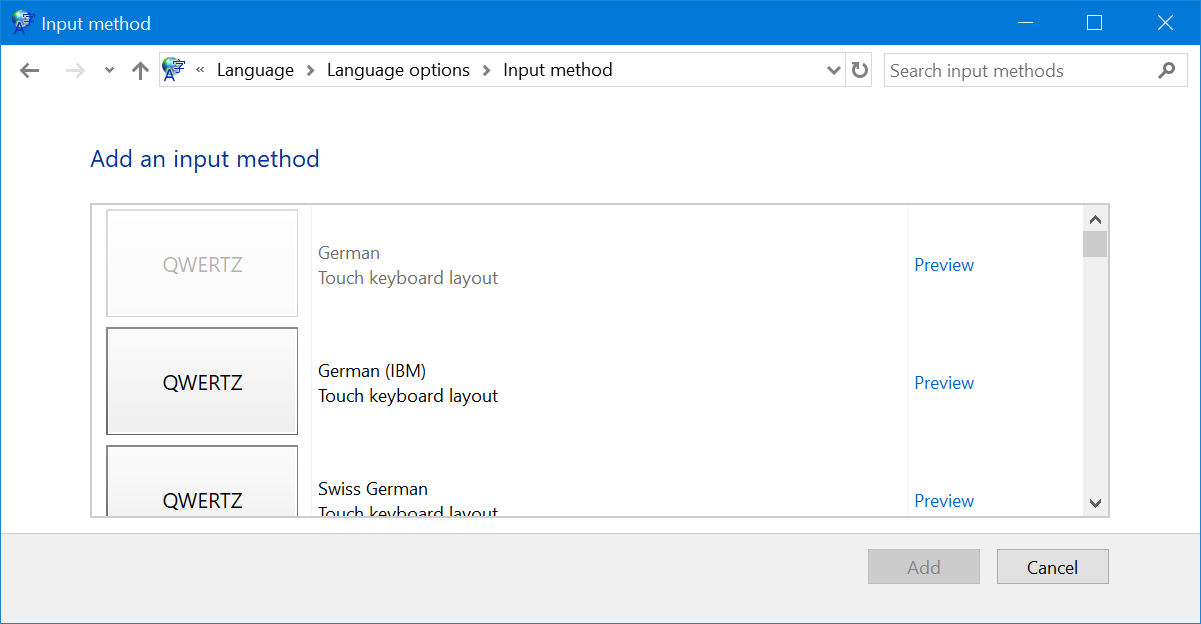Navigate to Language options breadcrumb

398,70
